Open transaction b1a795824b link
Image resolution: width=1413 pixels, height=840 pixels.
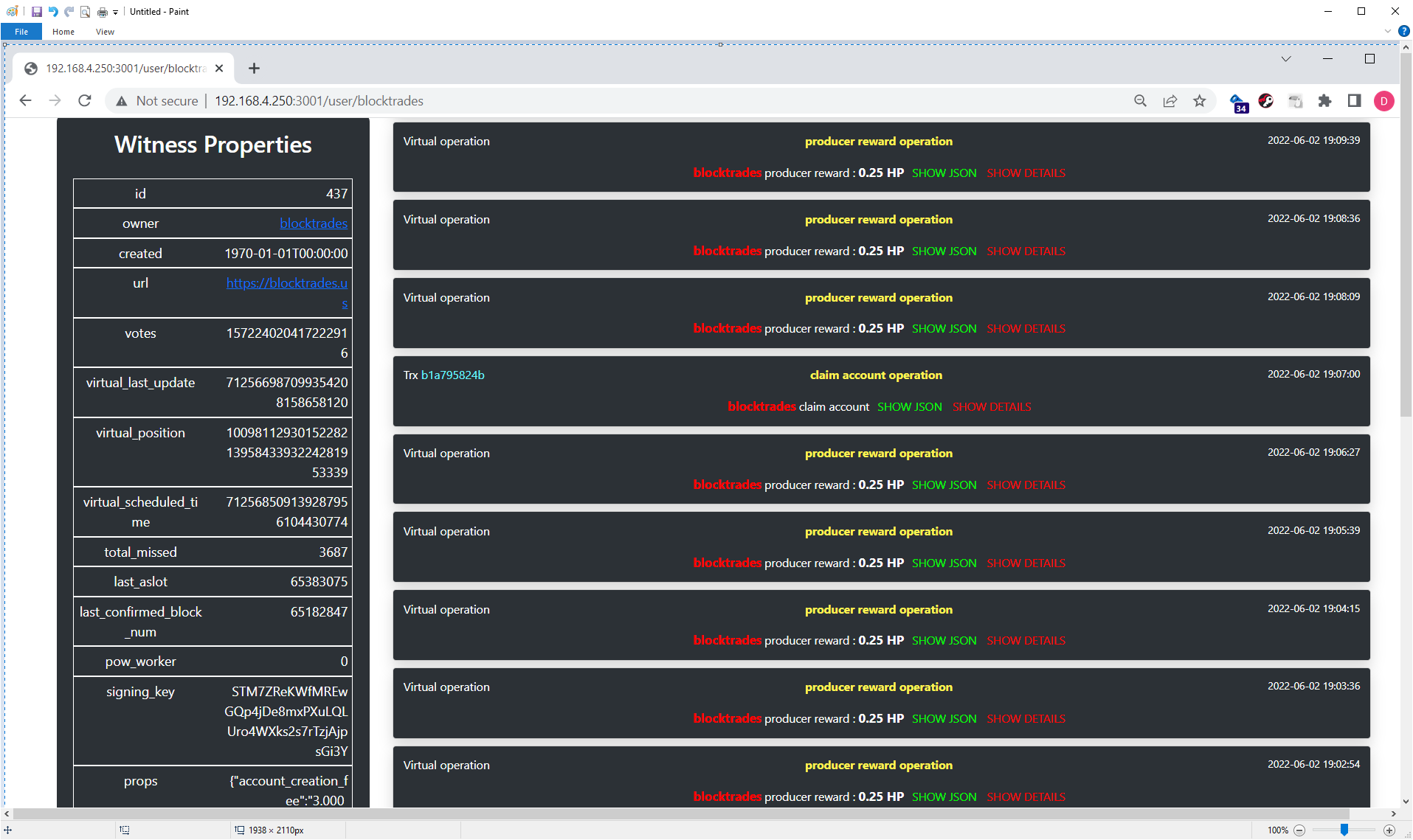[453, 375]
